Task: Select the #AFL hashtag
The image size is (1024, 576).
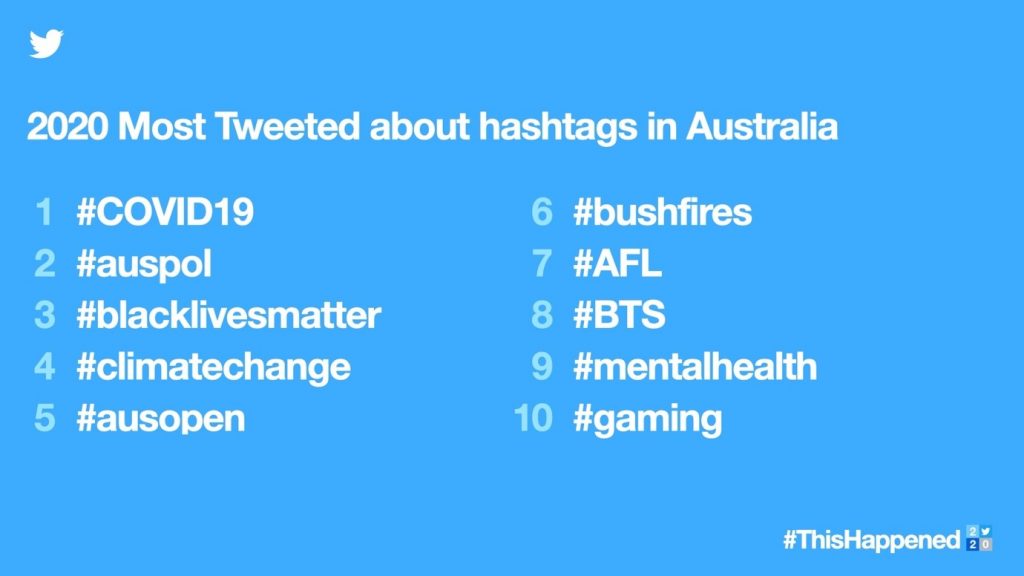Action: [x=617, y=264]
